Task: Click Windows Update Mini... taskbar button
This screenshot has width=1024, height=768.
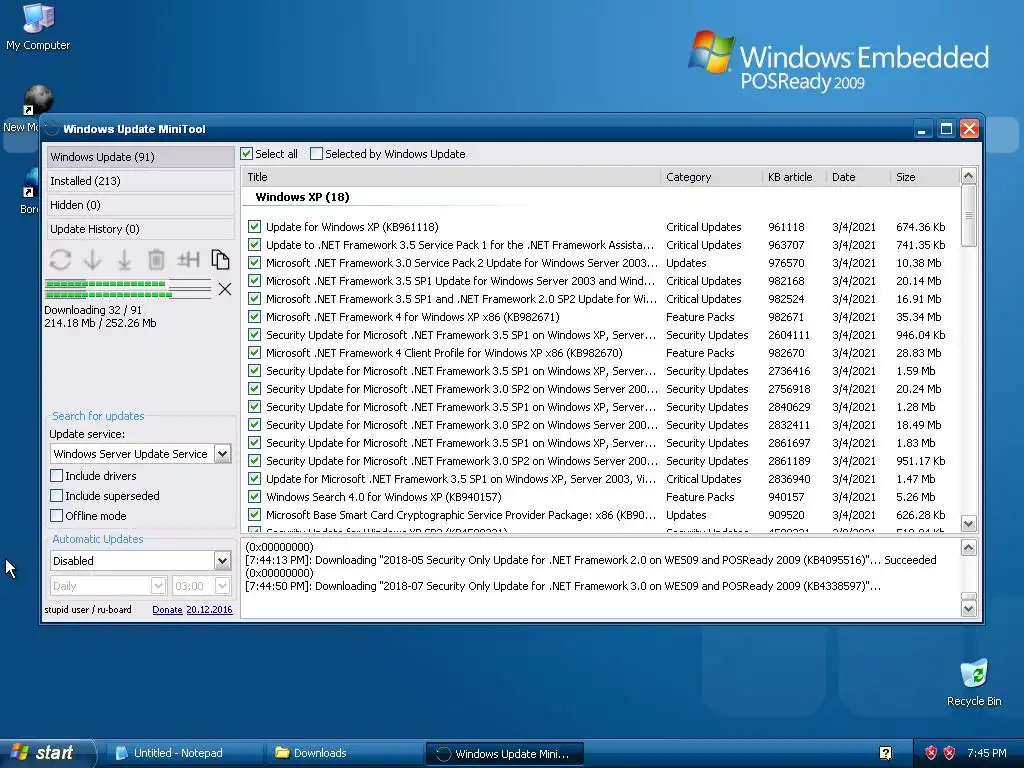Action: [504, 754]
